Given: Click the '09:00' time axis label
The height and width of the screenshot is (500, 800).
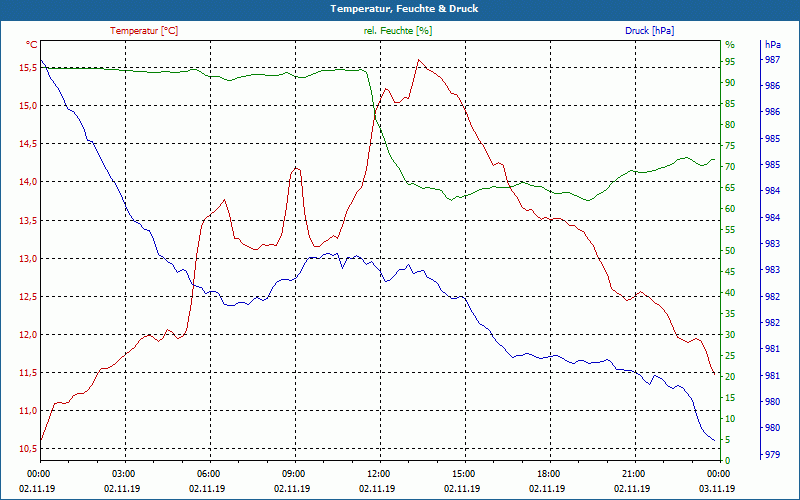Looking at the screenshot, I should [292, 474].
